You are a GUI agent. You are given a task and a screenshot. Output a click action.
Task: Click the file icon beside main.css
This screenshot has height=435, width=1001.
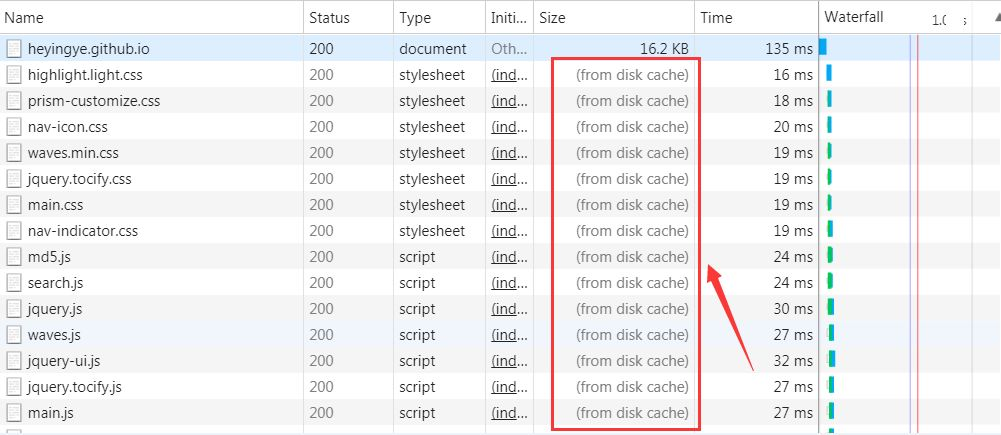click(x=13, y=205)
